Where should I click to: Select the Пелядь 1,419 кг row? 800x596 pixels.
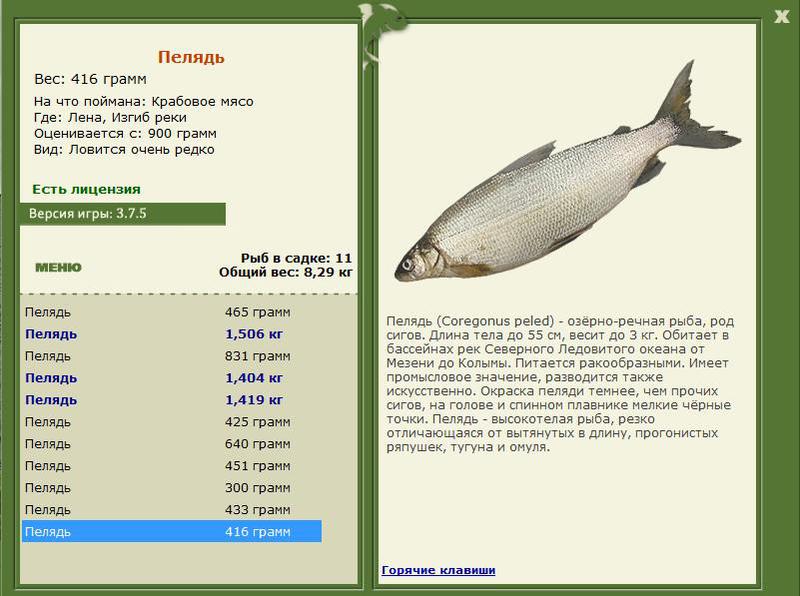coord(171,400)
